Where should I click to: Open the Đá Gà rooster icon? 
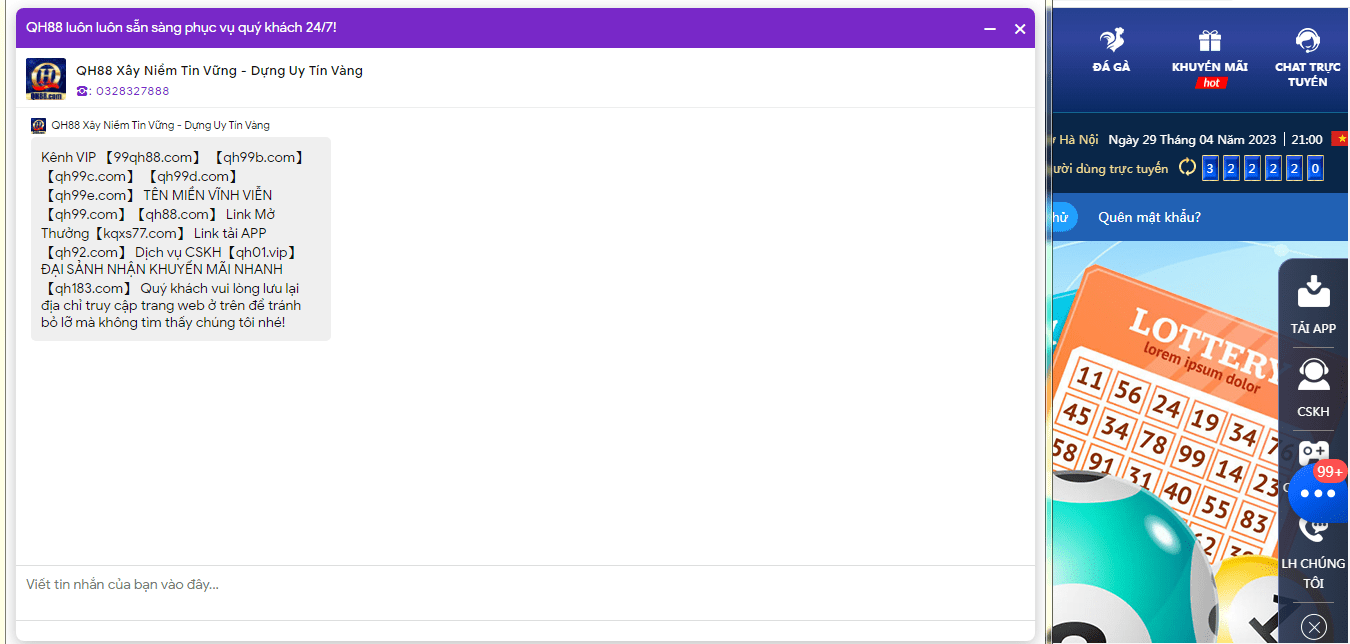click(1111, 42)
